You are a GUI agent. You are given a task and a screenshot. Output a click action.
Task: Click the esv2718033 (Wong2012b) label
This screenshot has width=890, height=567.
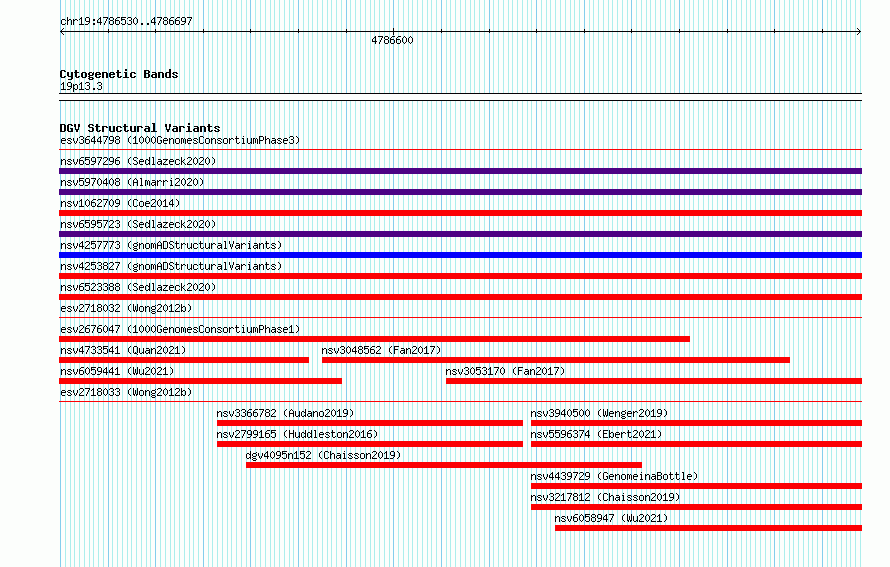click(126, 392)
